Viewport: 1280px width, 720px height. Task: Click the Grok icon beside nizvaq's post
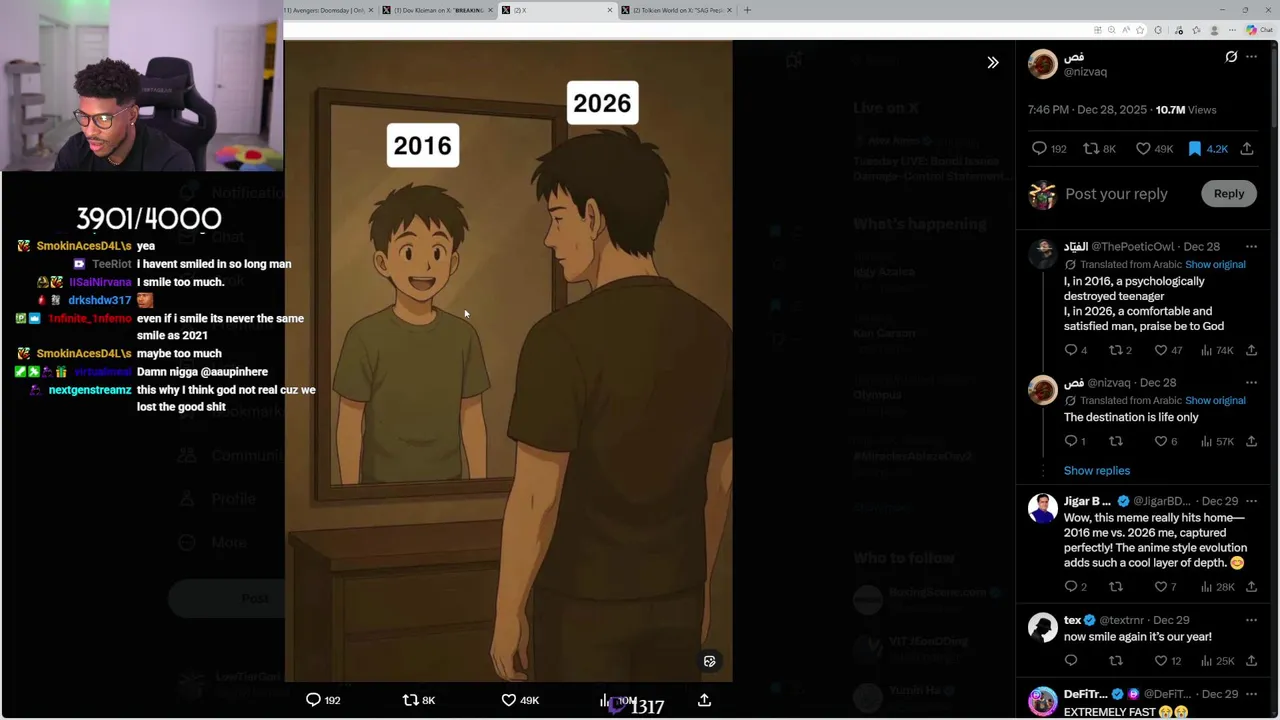(x=1231, y=57)
